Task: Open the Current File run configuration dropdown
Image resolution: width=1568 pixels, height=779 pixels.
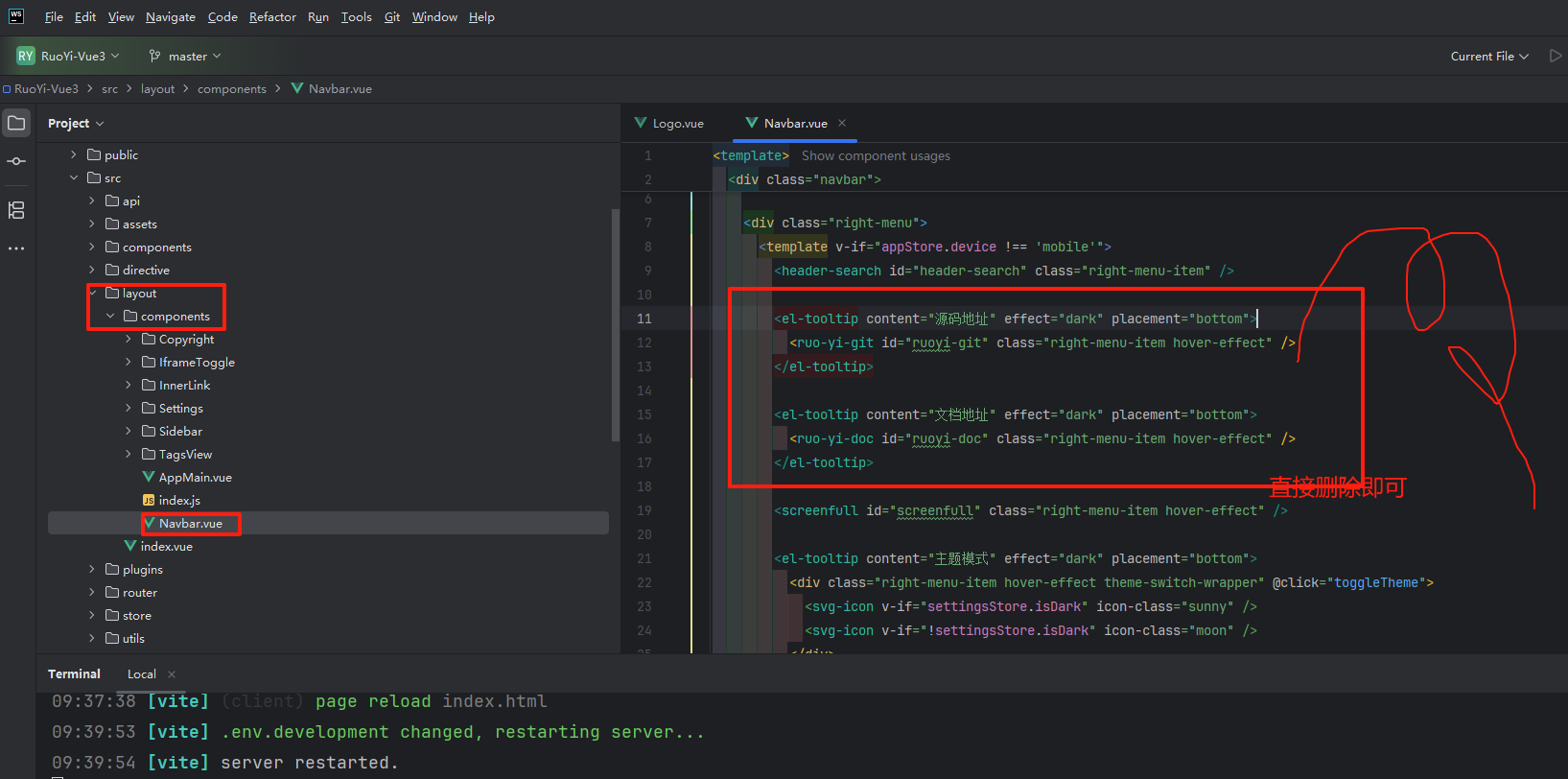Action: point(1489,56)
